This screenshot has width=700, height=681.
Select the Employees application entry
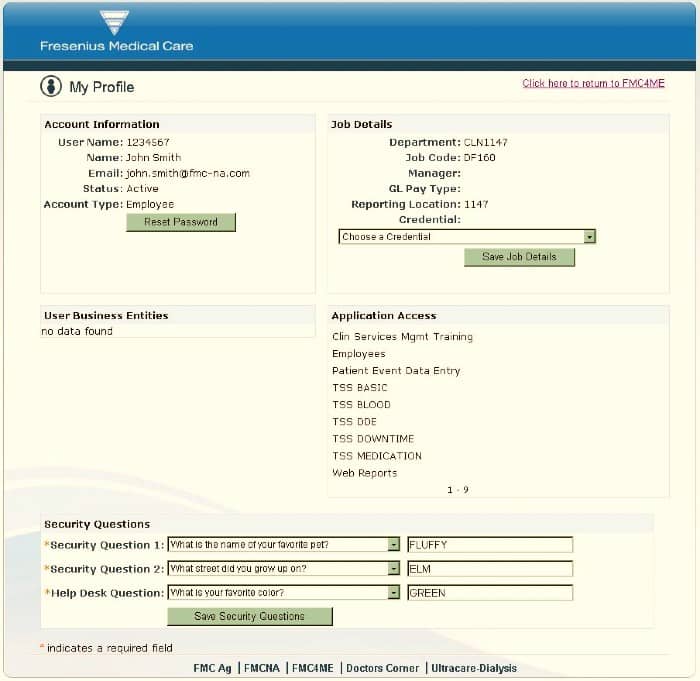tap(358, 354)
